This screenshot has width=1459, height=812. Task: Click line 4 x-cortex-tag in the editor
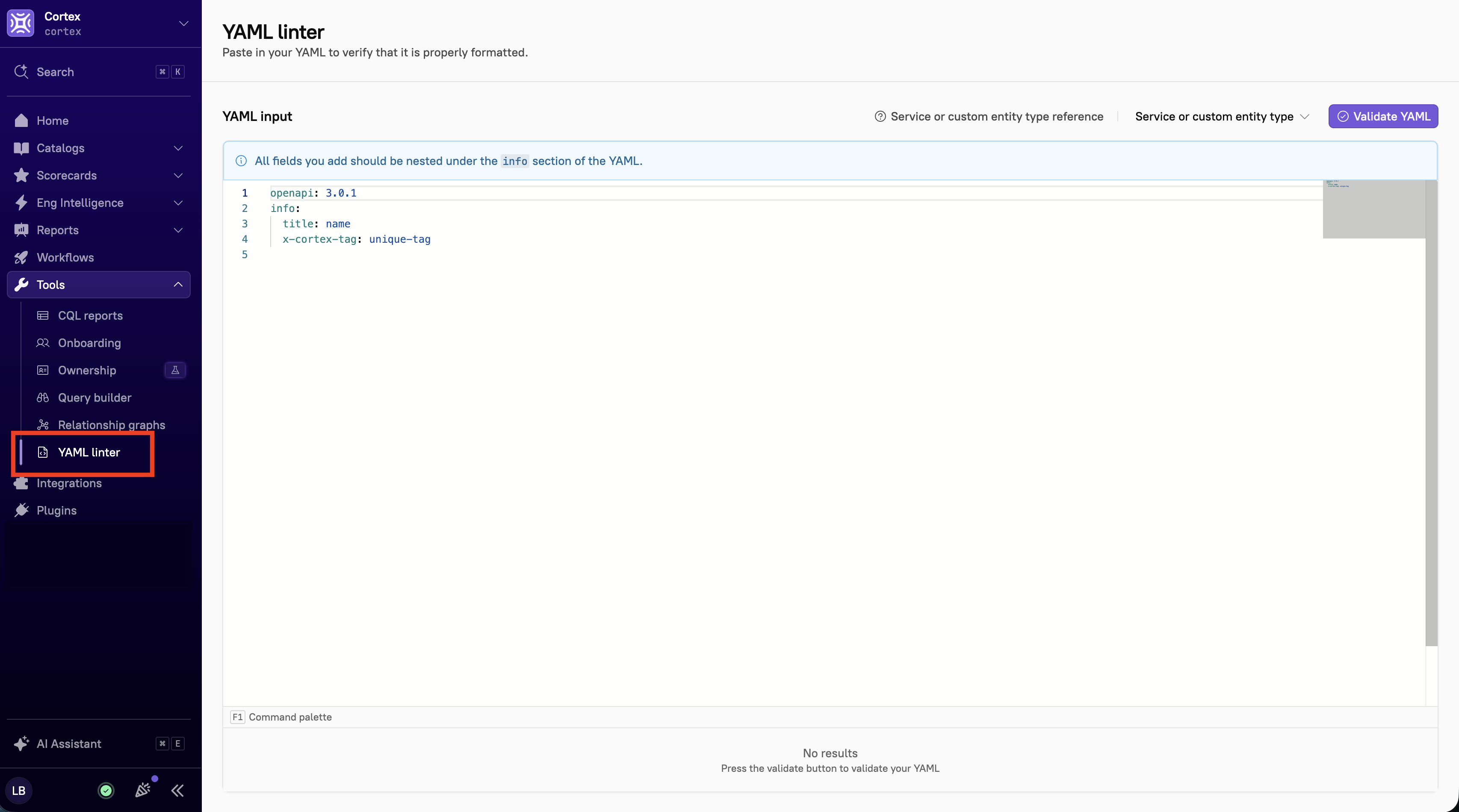[x=356, y=239]
